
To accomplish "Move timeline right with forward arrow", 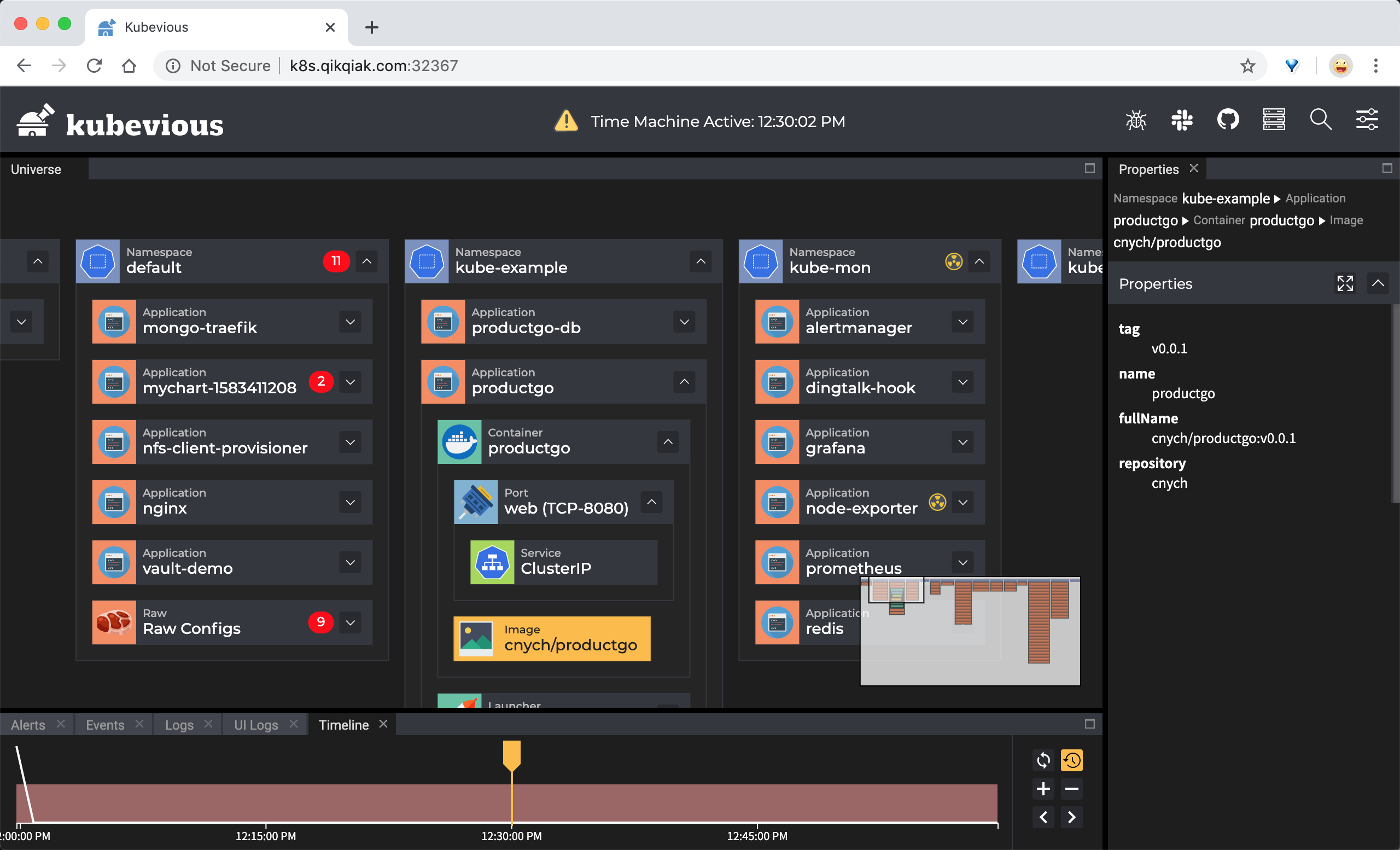I will [x=1071, y=817].
